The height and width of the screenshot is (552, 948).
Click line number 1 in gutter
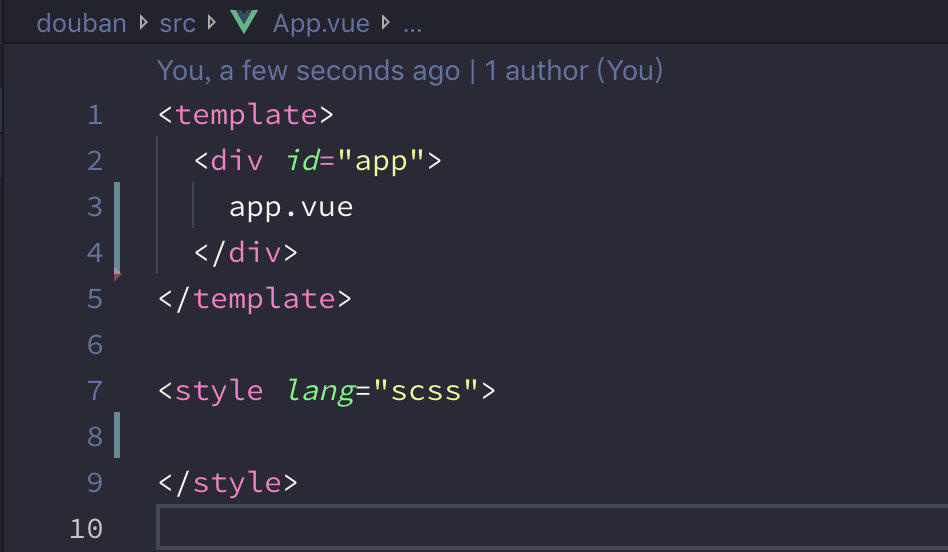pyautogui.click(x=95, y=115)
